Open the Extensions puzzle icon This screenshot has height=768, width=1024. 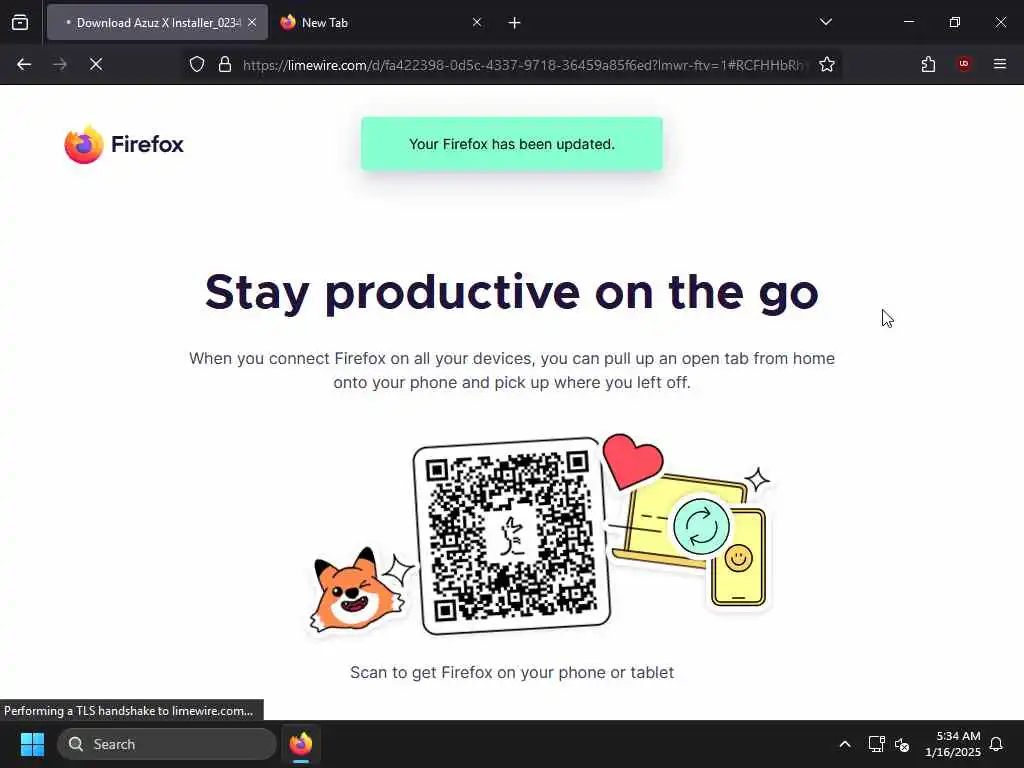click(x=928, y=64)
